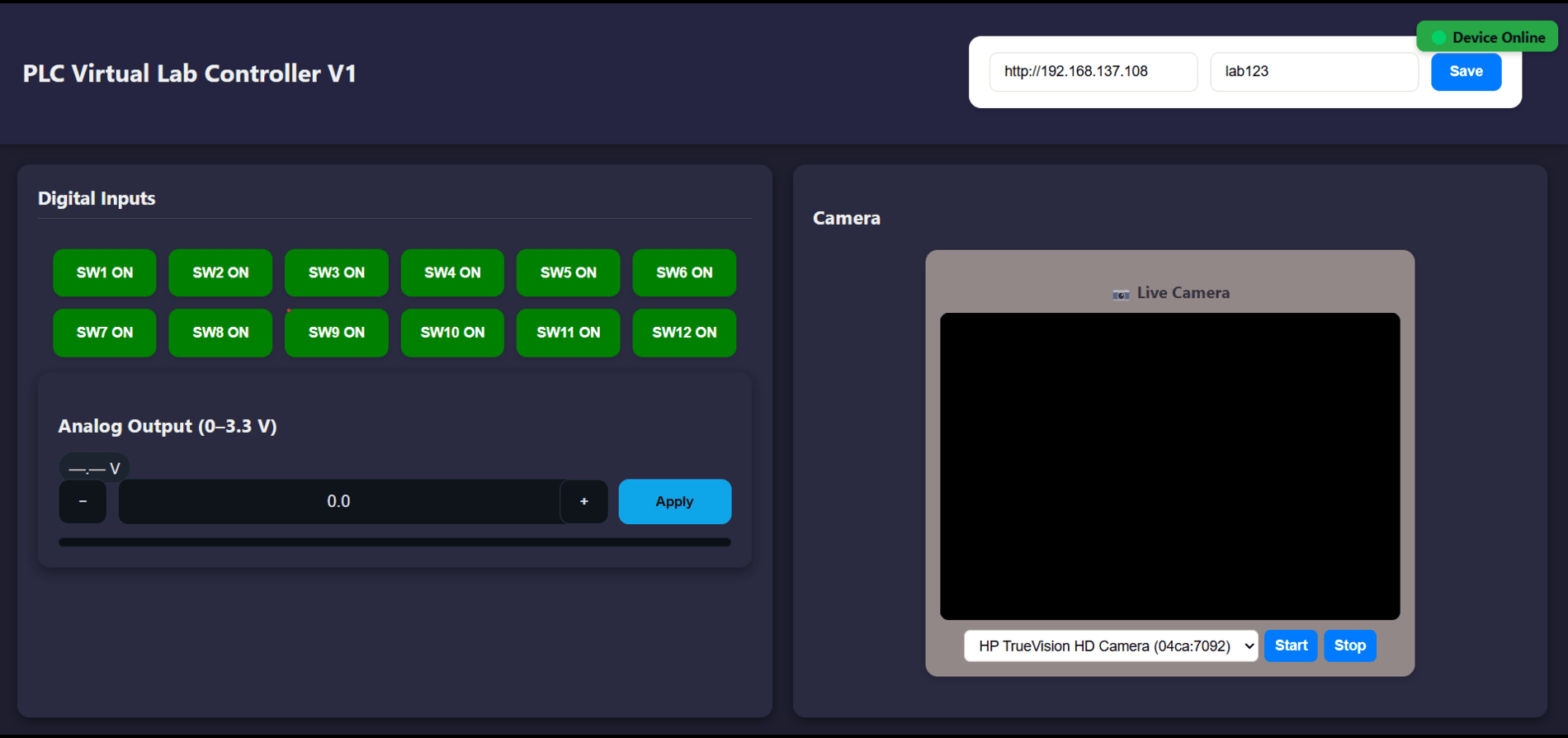The image size is (1568, 738).
Task: Toggle the SW1 ON switch
Action: 105,272
